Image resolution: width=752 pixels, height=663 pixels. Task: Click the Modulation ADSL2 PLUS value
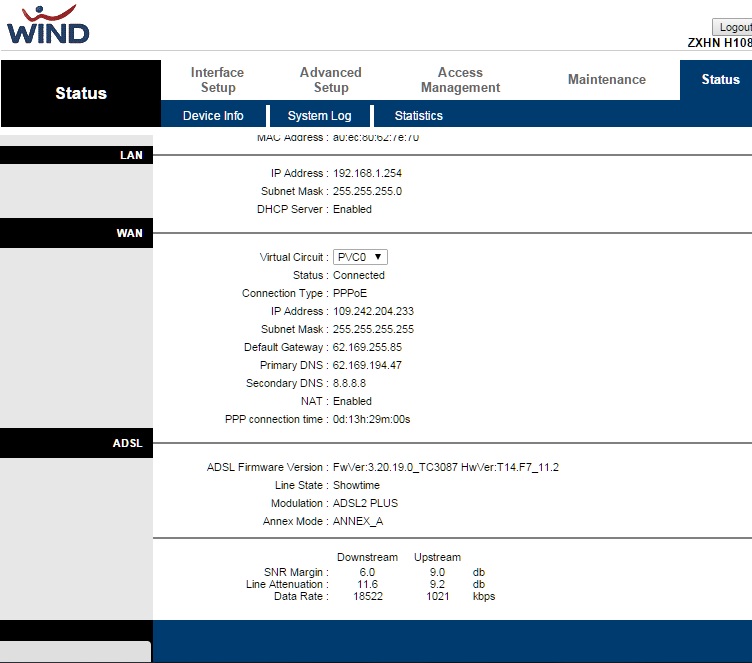[365, 503]
